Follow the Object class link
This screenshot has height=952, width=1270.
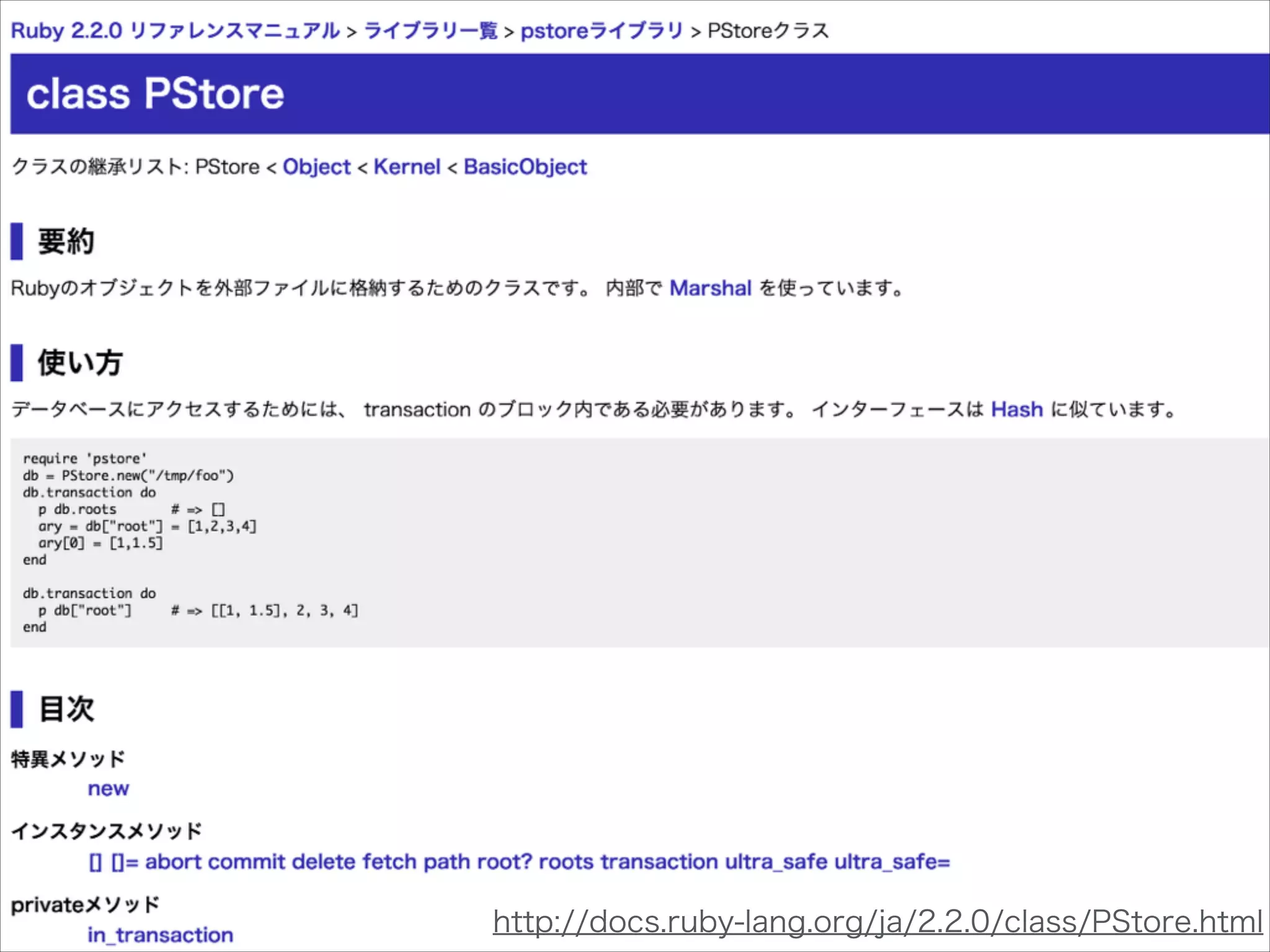tap(317, 167)
